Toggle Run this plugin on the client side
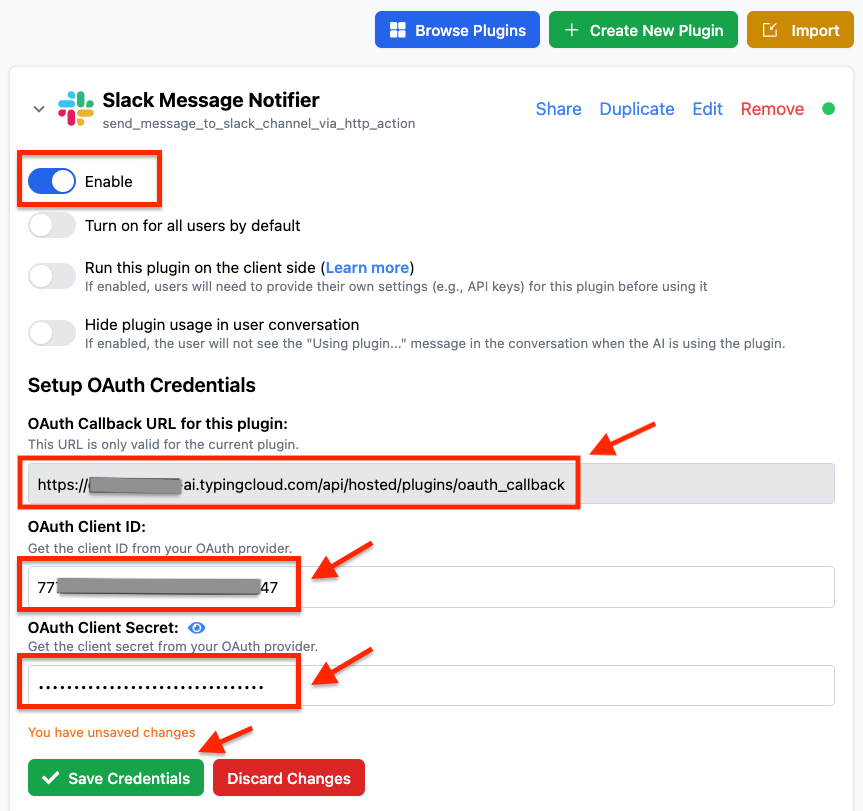This screenshot has width=863, height=811. 52,276
